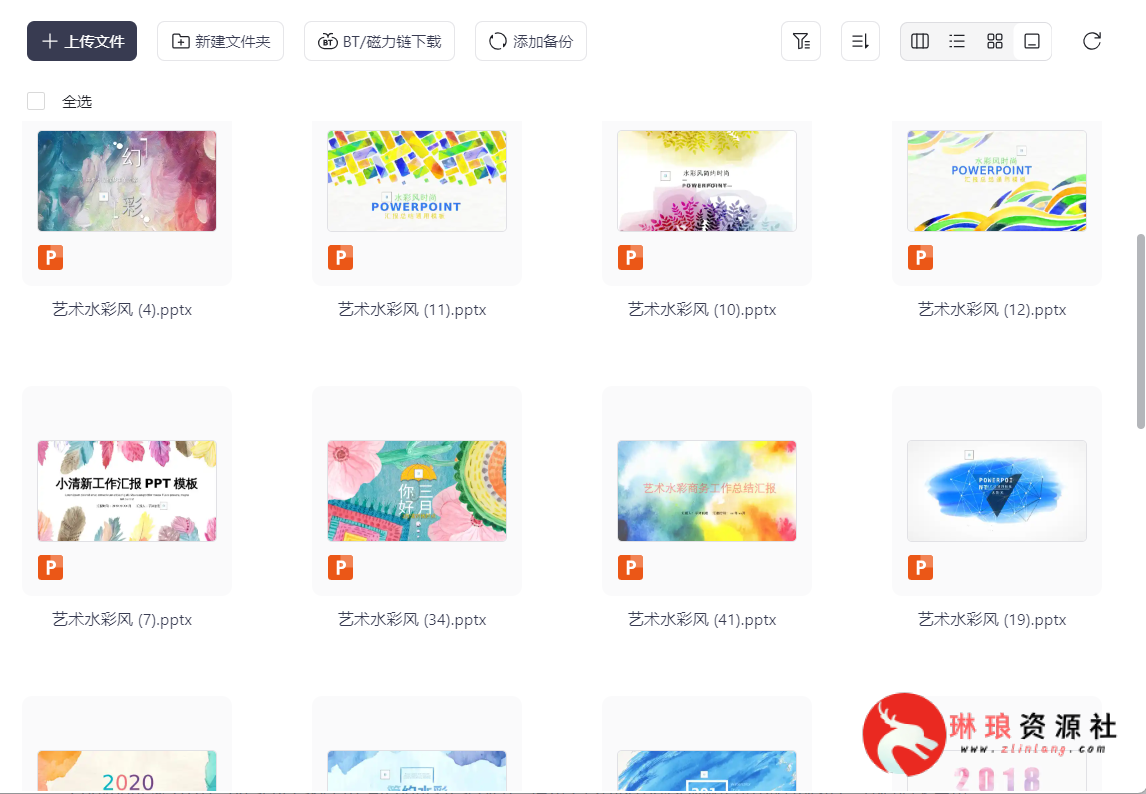
Task: Select file name 艺术水彩风 (12).pptx
Action: [x=992, y=309]
